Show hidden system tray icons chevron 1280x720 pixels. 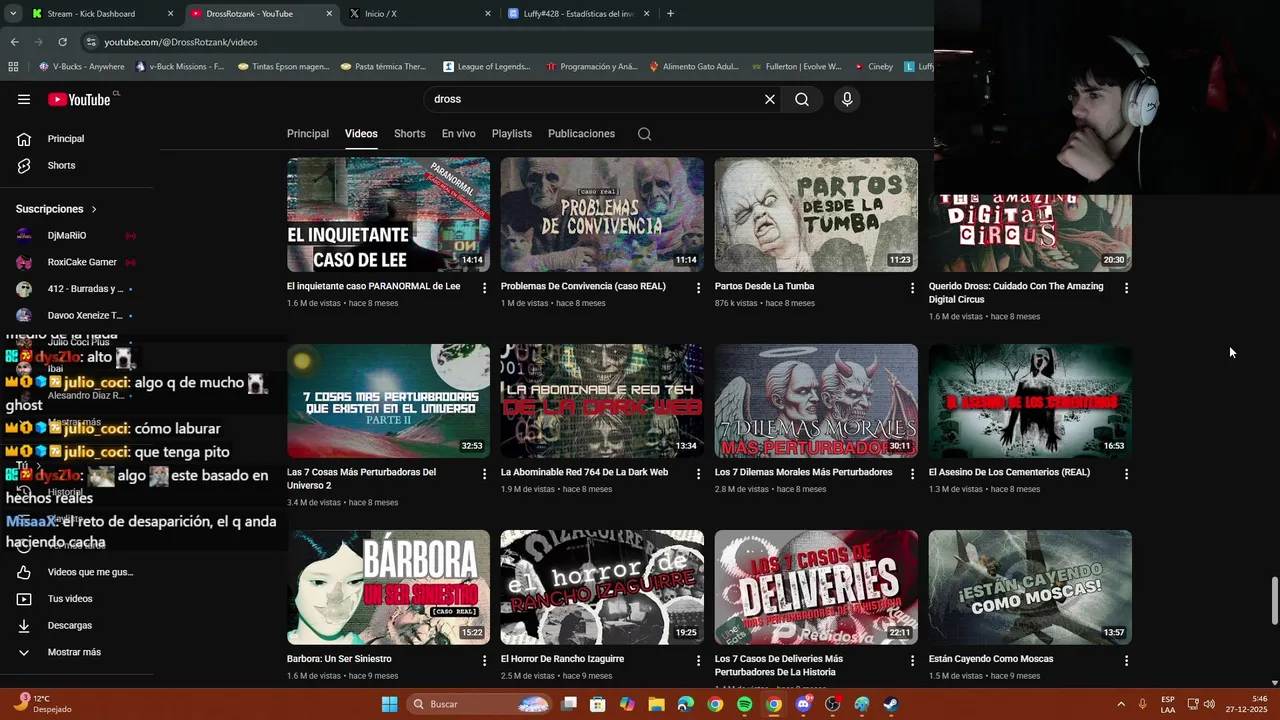(1121, 704)
